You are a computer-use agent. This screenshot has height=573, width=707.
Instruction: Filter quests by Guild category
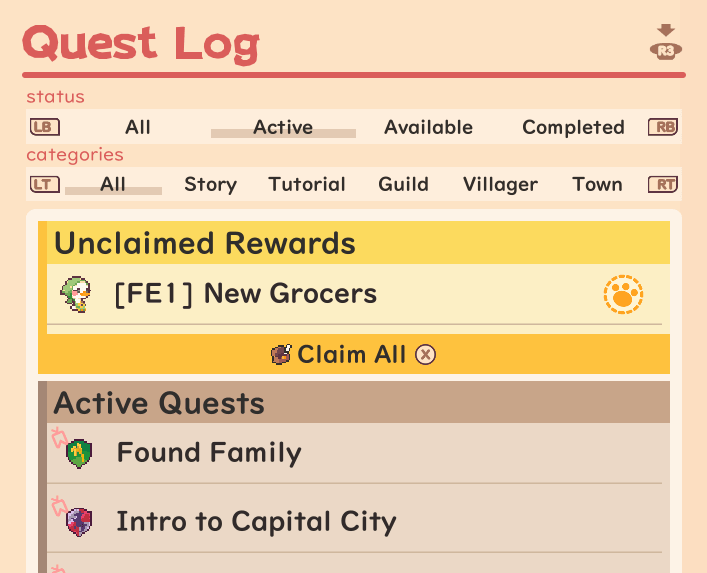[403, 184]
